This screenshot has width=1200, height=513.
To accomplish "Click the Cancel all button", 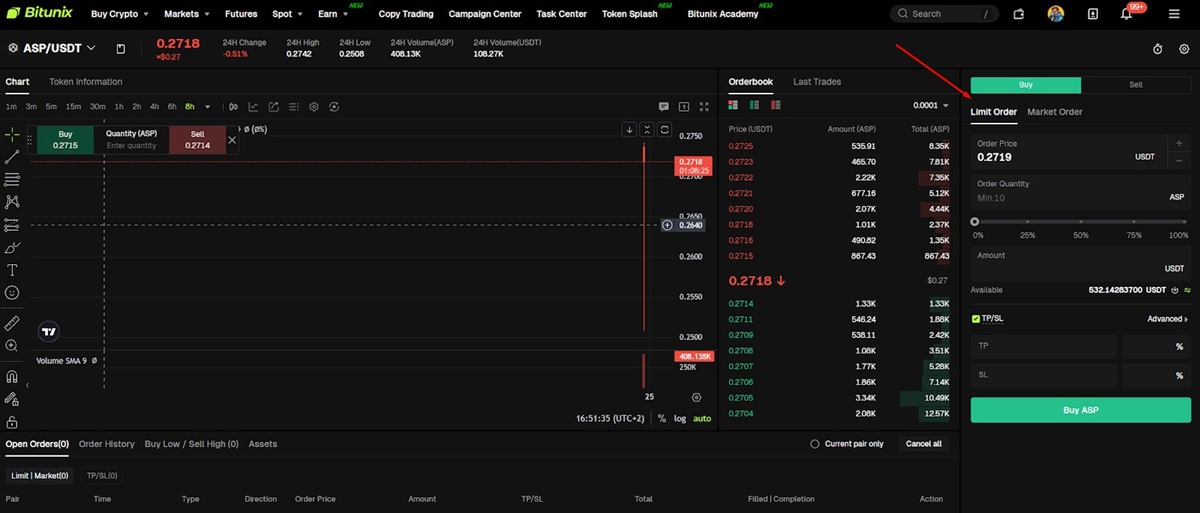I will tap(923, 444).
